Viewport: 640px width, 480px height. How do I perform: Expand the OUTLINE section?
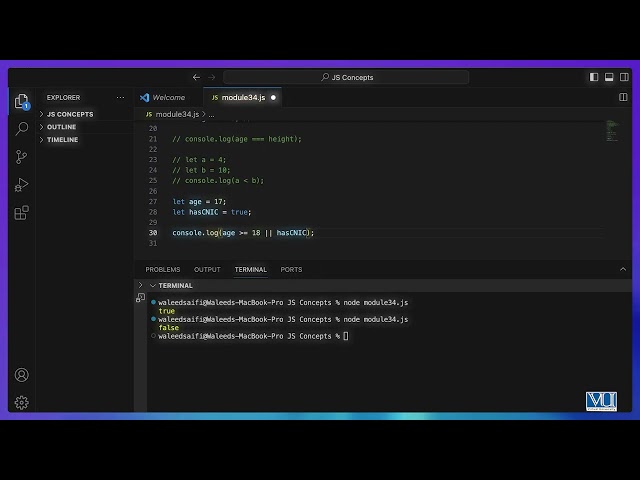[x=58, y=127]
